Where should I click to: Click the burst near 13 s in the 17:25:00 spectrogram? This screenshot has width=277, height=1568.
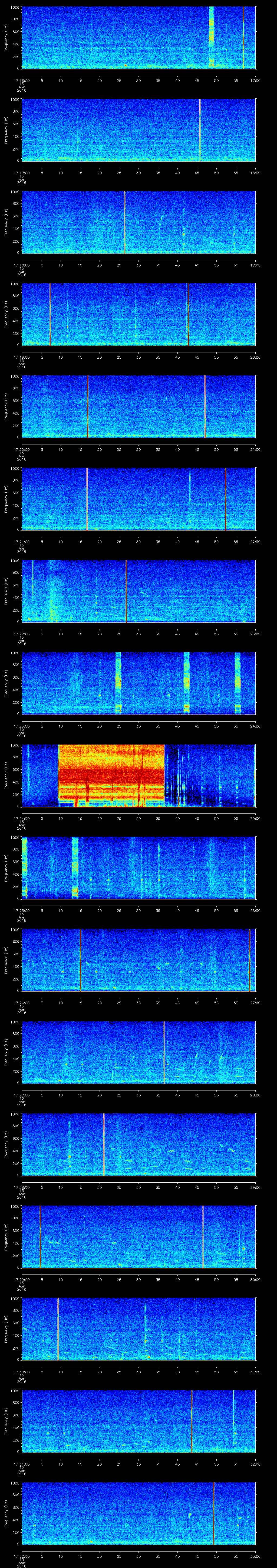click(x=75, y=868)
